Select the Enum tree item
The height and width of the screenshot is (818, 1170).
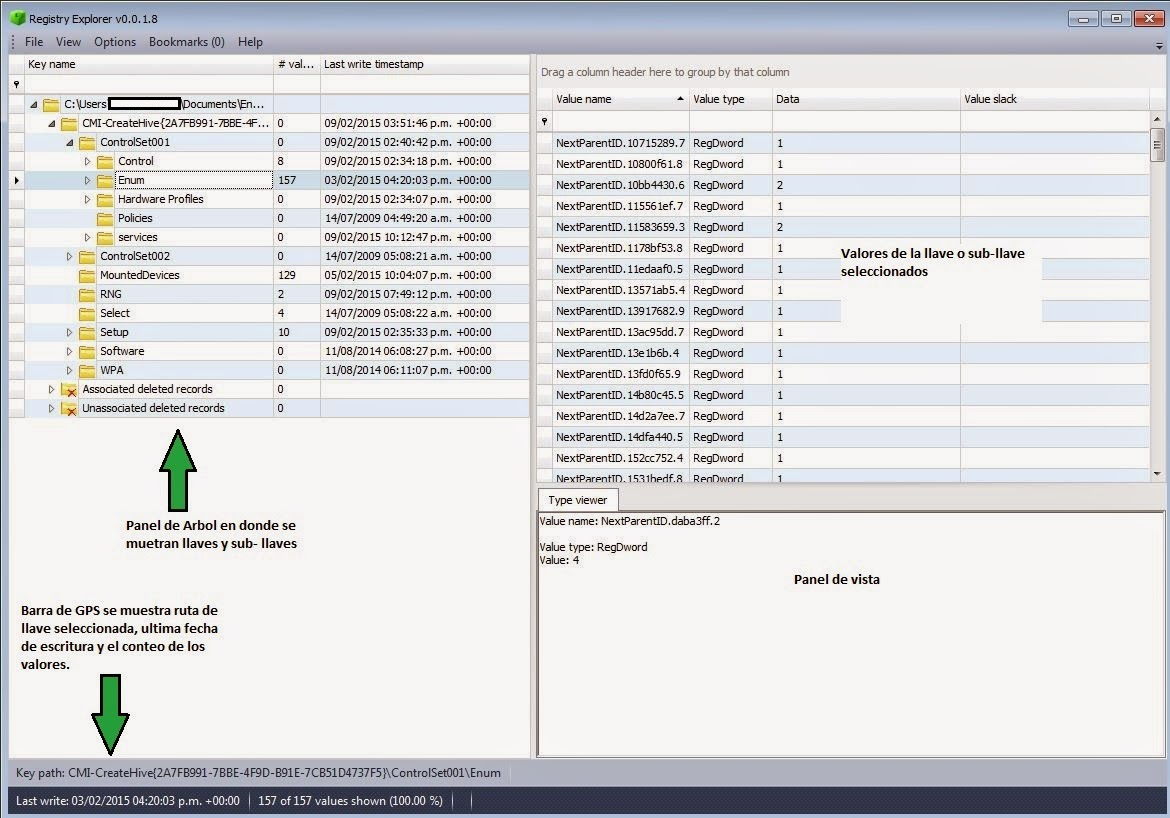(x=130, y=180)
